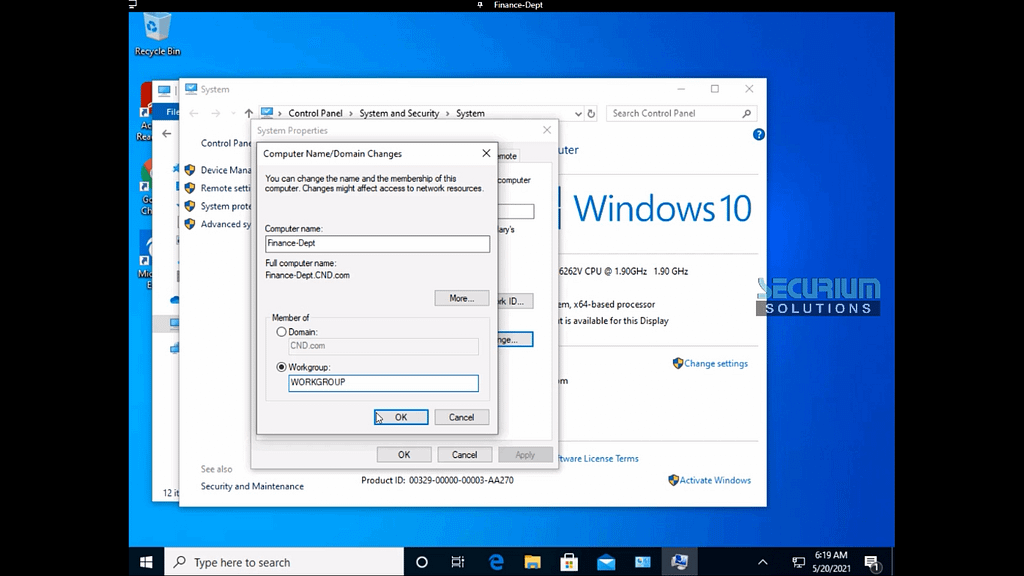
Task: Minimize the System control panel window
Action: tap(681, 89)
